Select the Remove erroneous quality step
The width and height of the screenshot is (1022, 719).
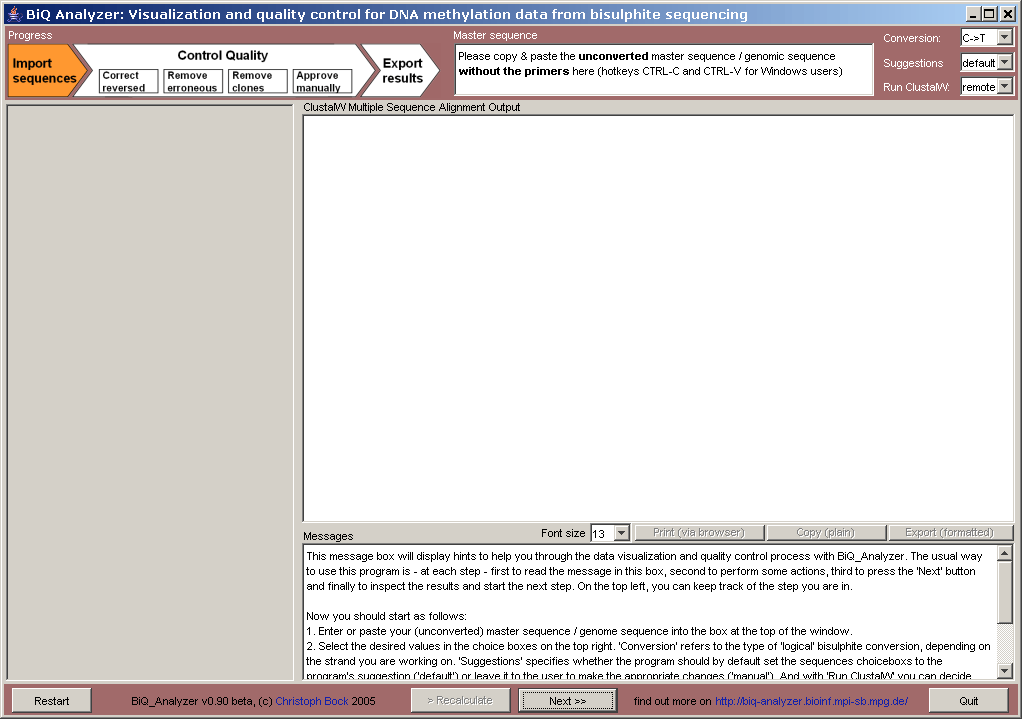pos(193,81)
